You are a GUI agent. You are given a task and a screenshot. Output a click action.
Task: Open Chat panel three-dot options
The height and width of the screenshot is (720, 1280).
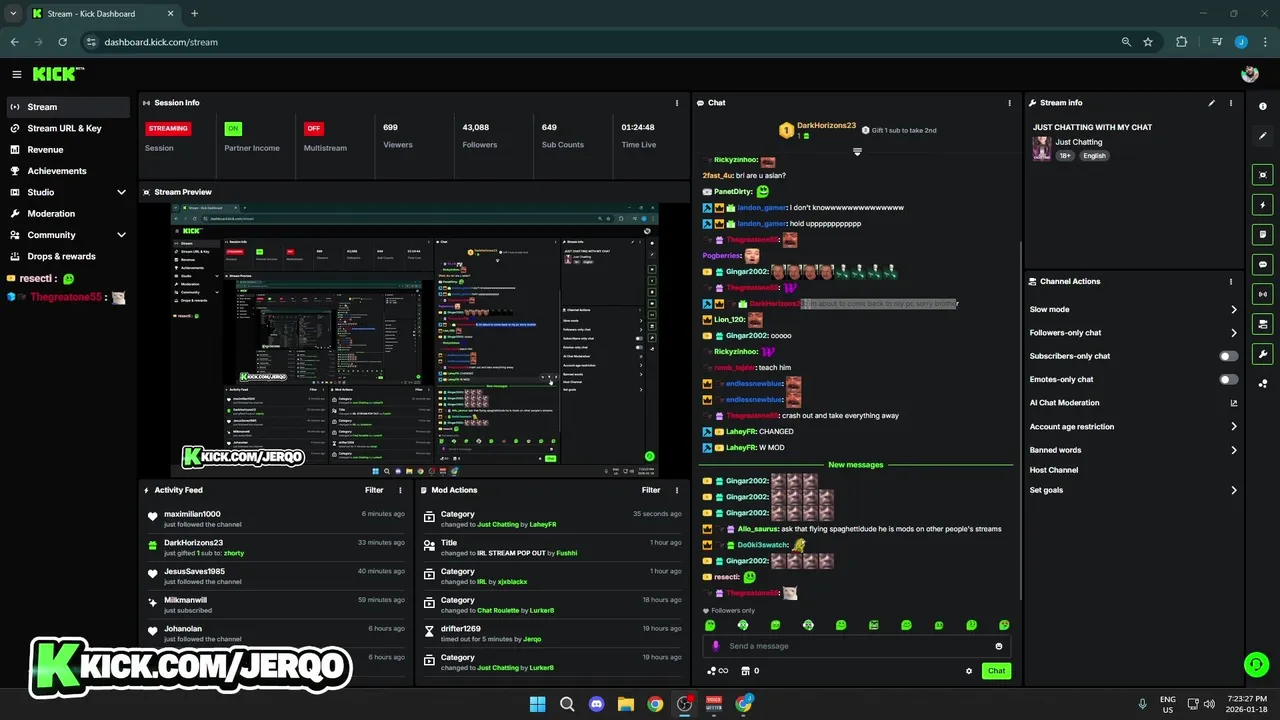point(1009,103)
